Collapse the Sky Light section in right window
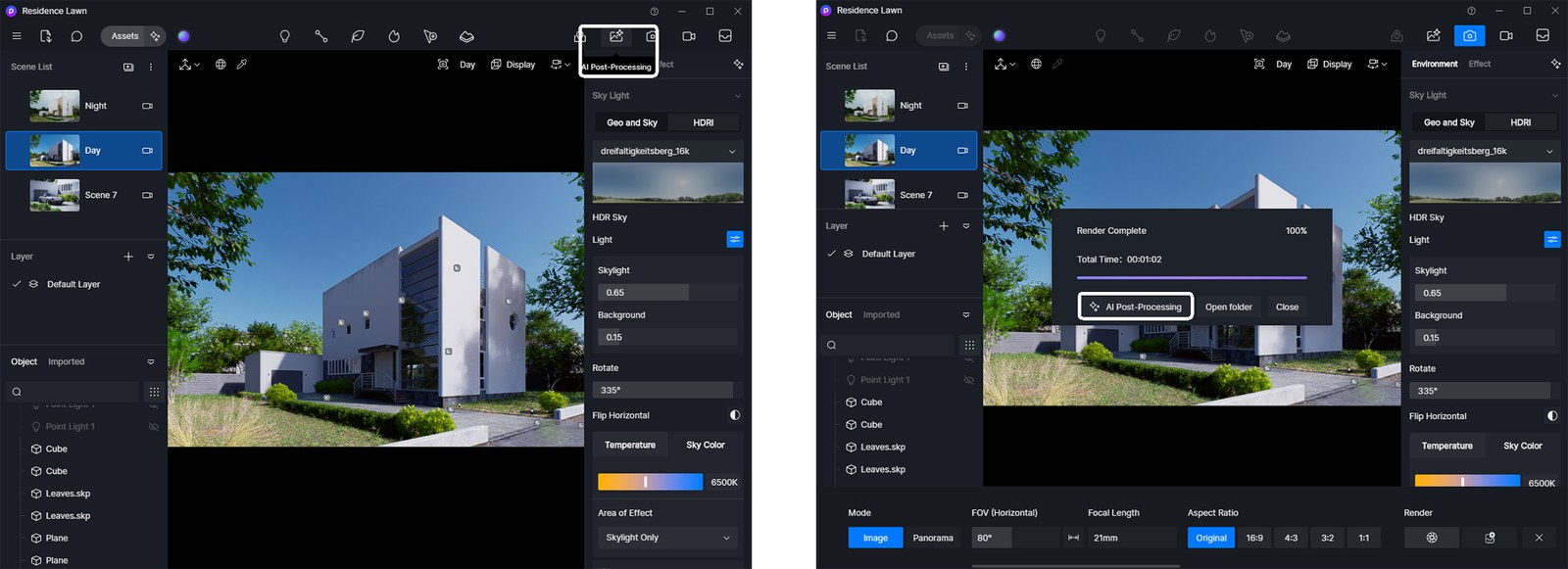Viewport: 1568px width, 569px height. click(1554, 96)
